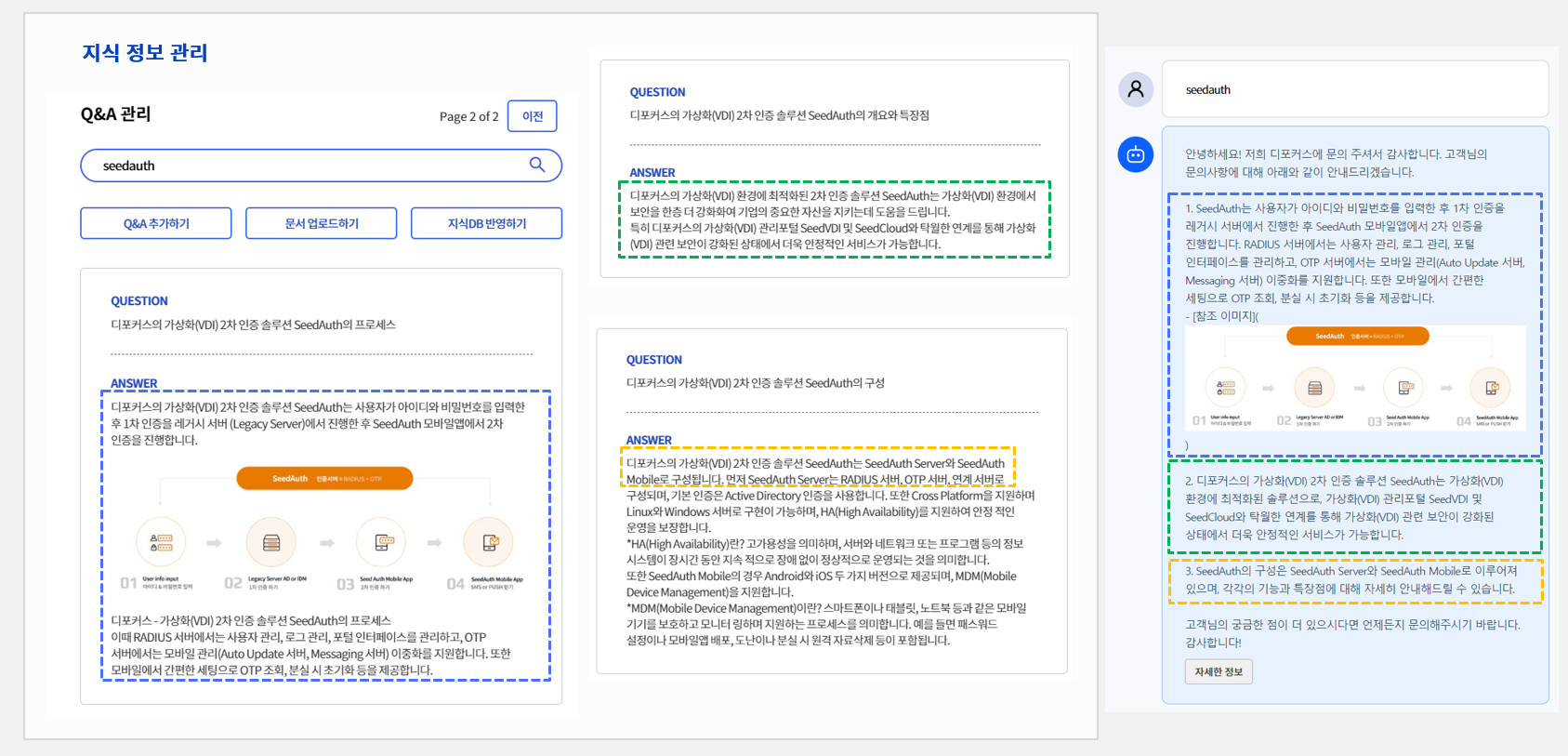Click step 02 Legacy Server icon in diagram
Screen dimensions: 1568x756
(x=271, y=542)
